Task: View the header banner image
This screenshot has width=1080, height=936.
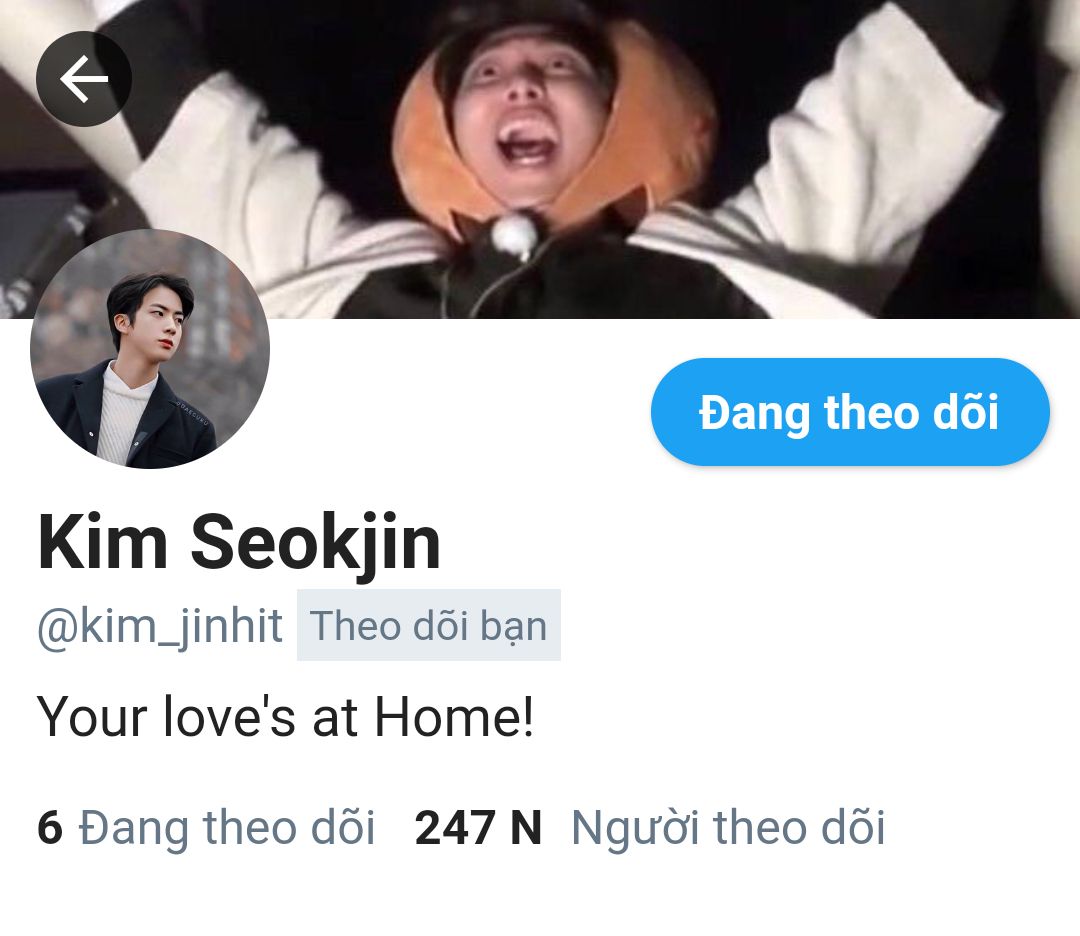Action: (x=540, y=159)
